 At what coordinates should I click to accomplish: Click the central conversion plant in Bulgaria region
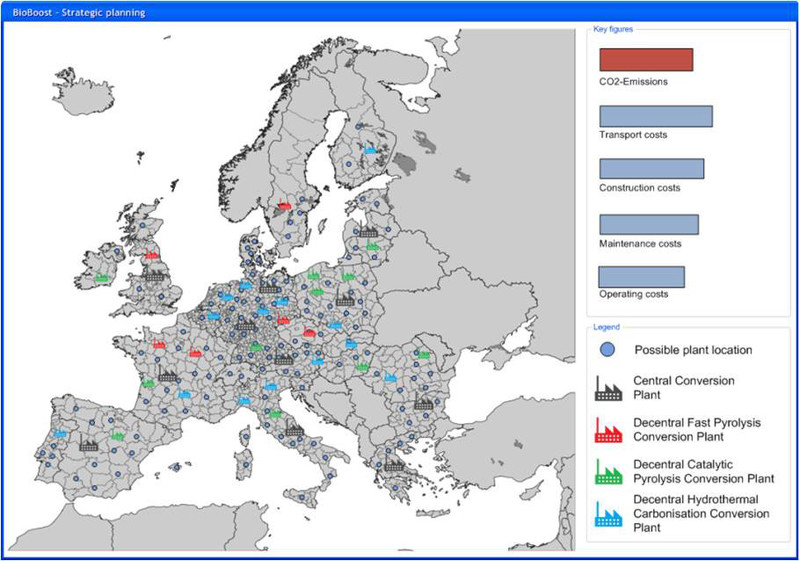(x=423, y=403)
